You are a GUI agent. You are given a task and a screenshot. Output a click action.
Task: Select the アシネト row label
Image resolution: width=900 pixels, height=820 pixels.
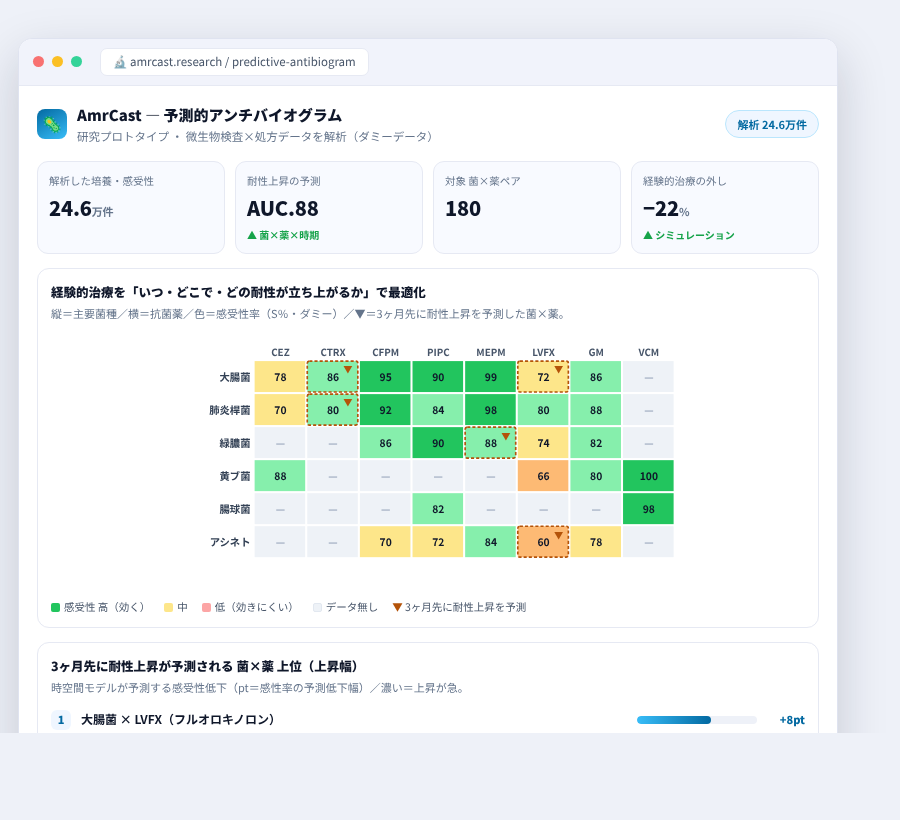[230, 542]
